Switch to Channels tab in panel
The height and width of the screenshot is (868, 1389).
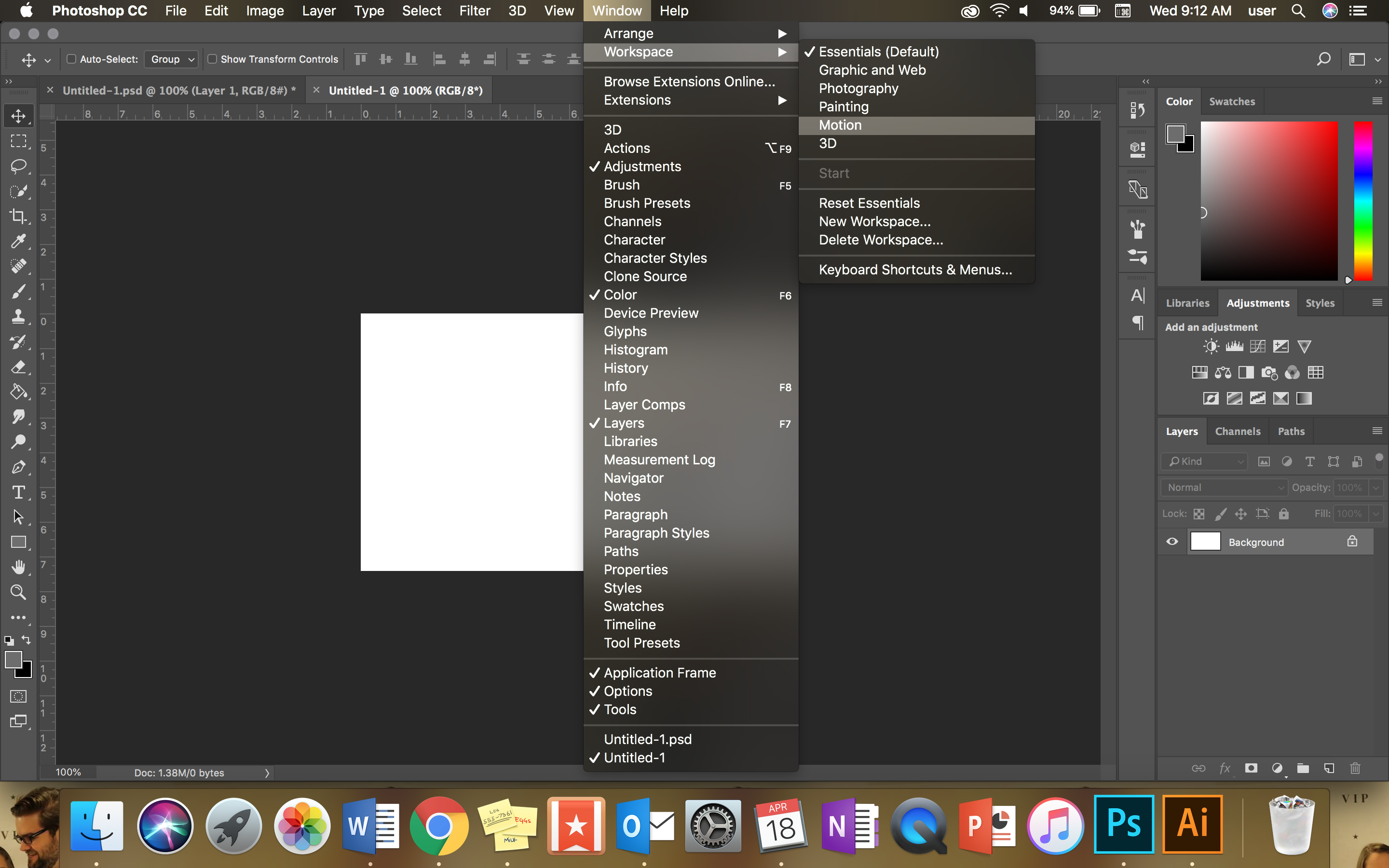tap(1237, 431)
